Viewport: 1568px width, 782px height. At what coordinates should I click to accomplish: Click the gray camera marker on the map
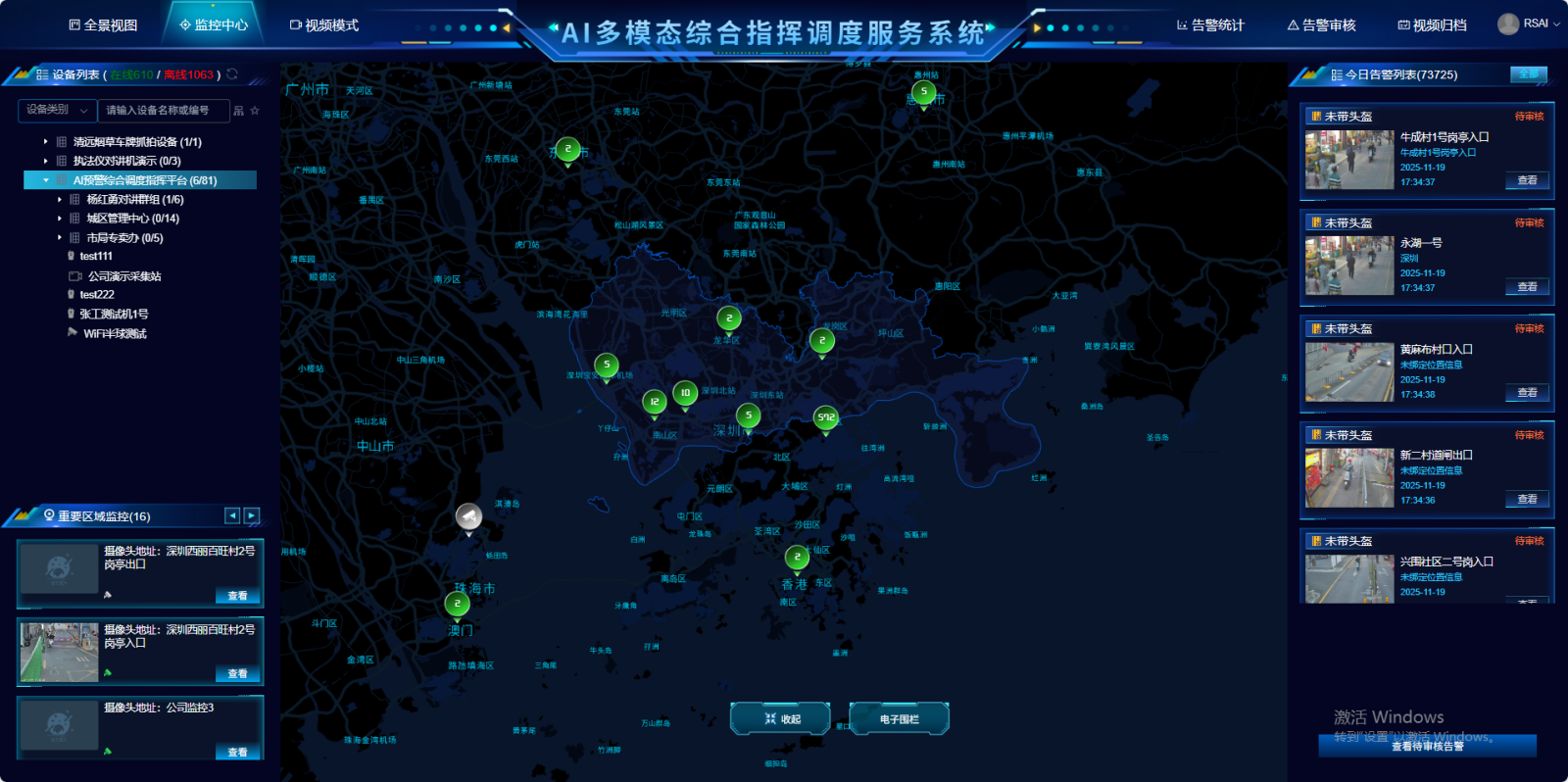click(x=468, y=516)
